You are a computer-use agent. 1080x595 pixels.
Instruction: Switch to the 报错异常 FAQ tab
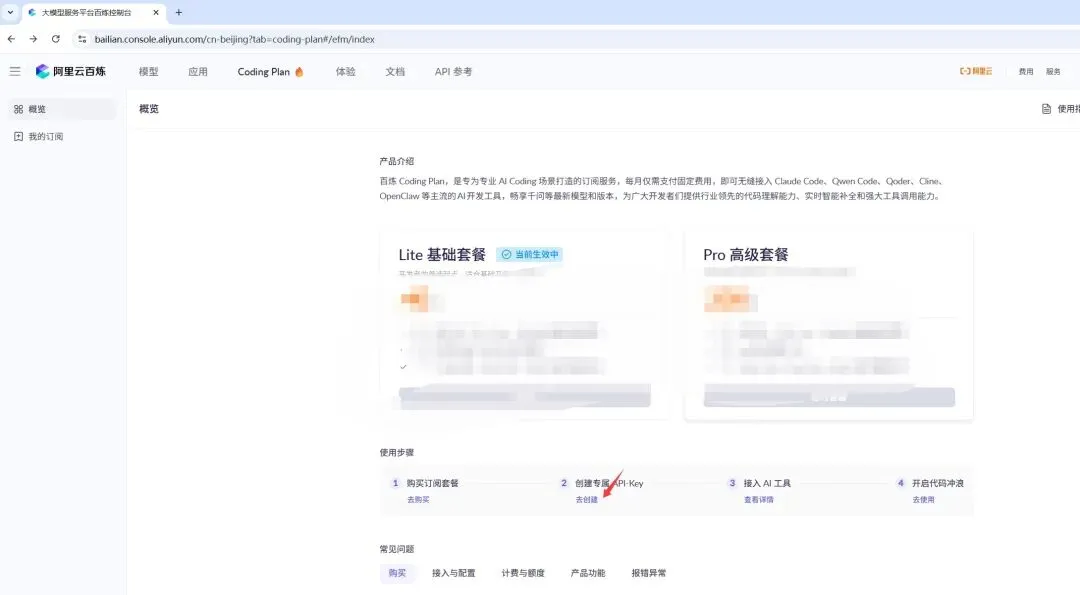tap(649, 573)
